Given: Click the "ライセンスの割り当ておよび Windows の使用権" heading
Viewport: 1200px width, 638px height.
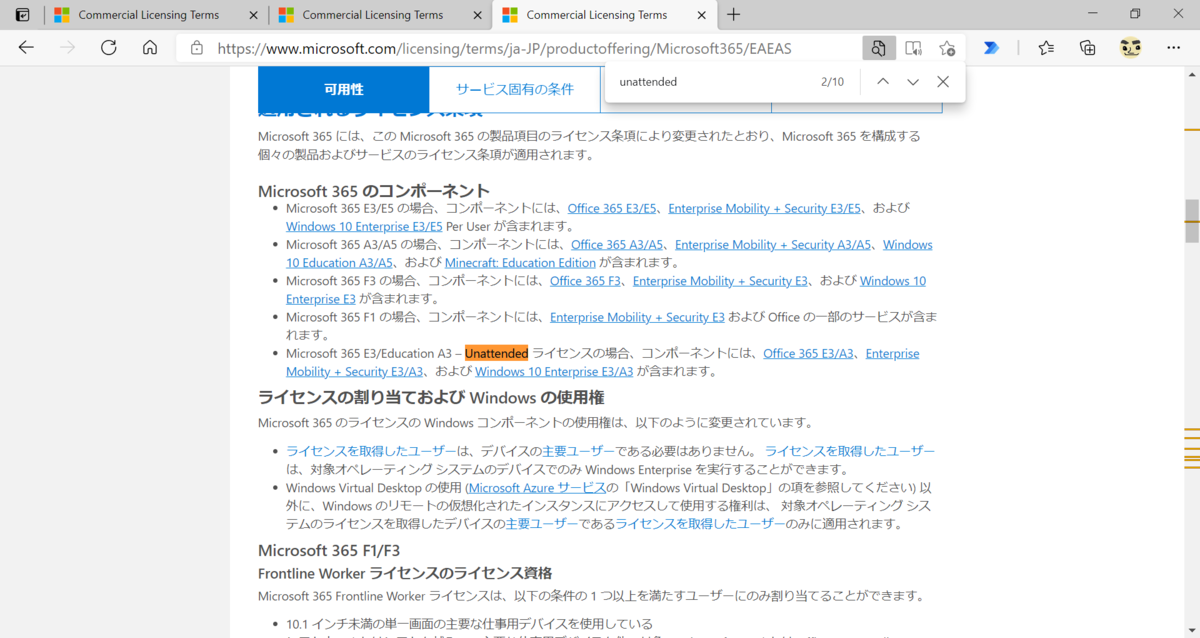Looking at the screenshot, I should click(x=431, y=397).
